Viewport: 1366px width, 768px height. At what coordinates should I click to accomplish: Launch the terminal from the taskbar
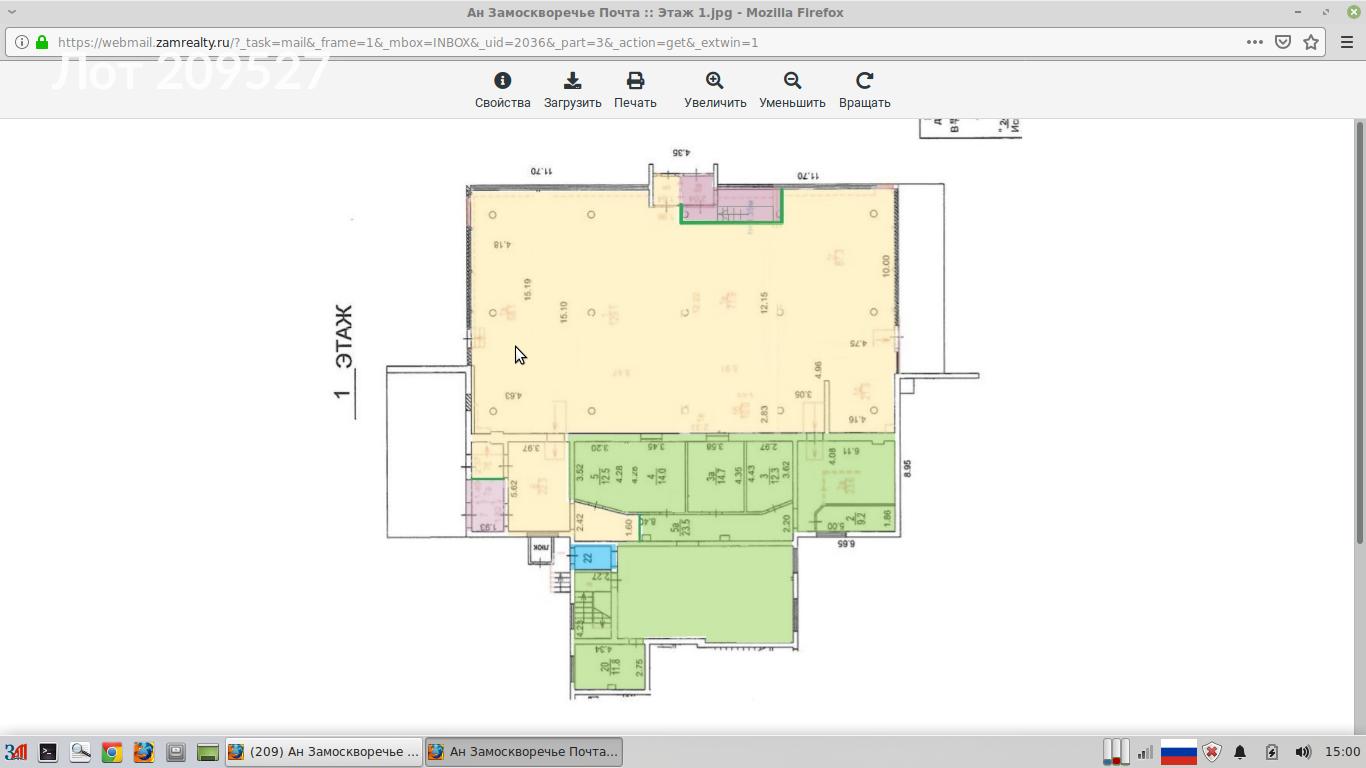47,752
